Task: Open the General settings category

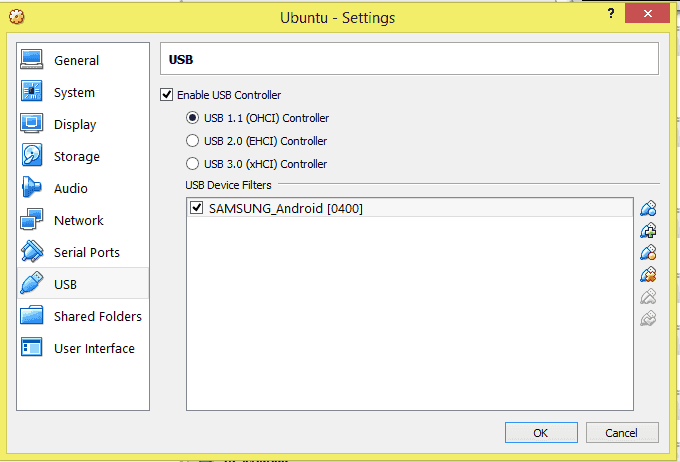Action: click(x=83, y=60)
